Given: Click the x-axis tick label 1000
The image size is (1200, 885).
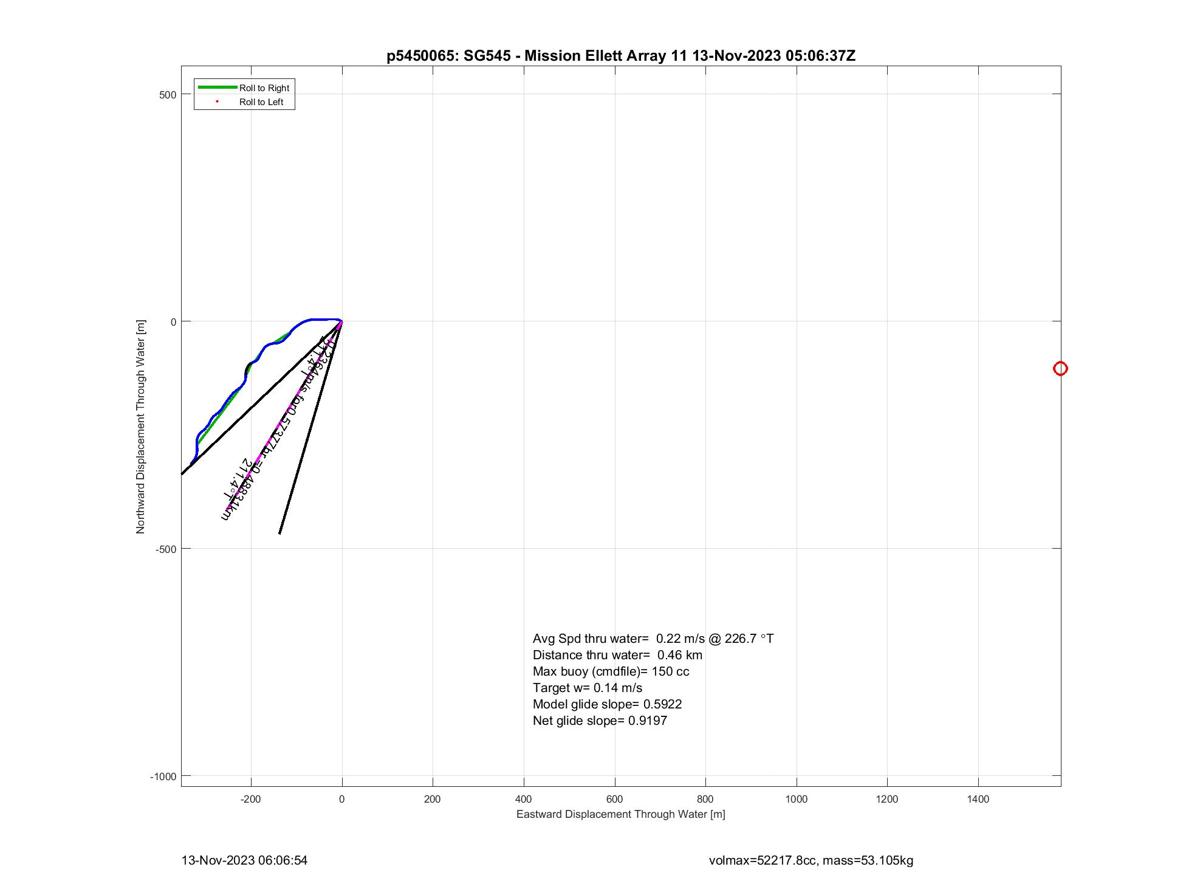Looking at the screenshot, I should tap(797, 799).
